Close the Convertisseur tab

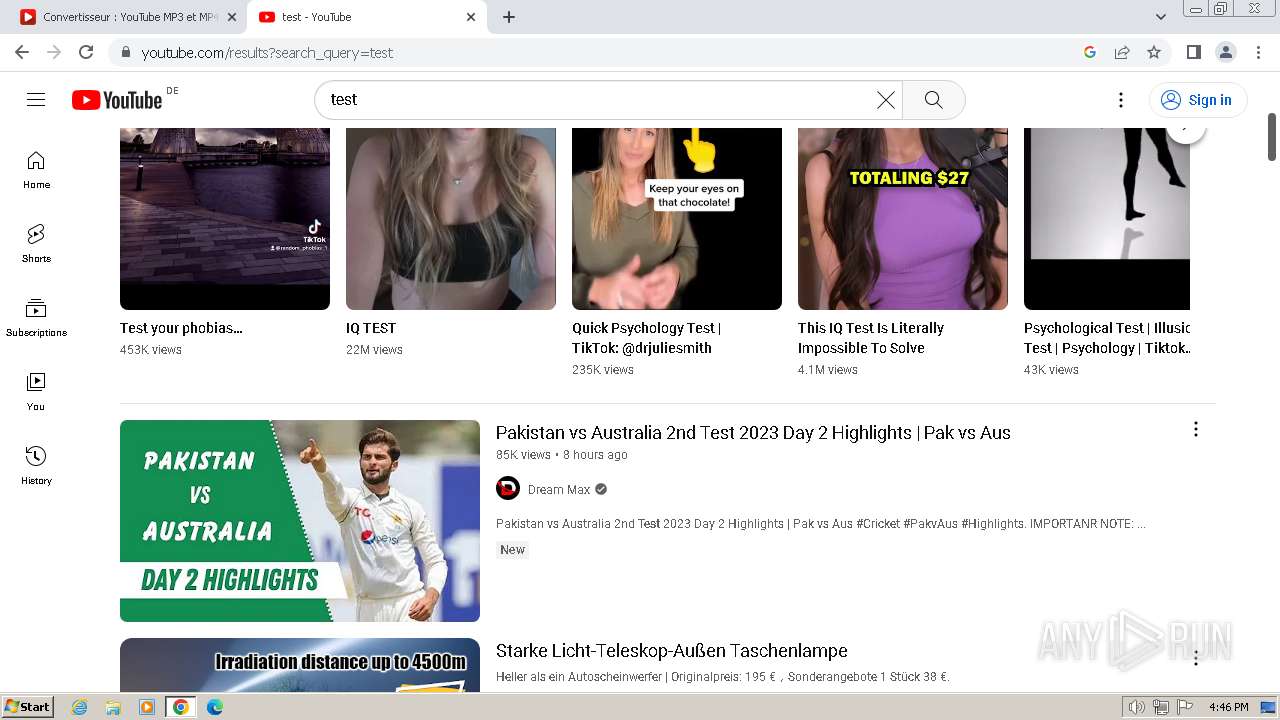tap(233, 17)
